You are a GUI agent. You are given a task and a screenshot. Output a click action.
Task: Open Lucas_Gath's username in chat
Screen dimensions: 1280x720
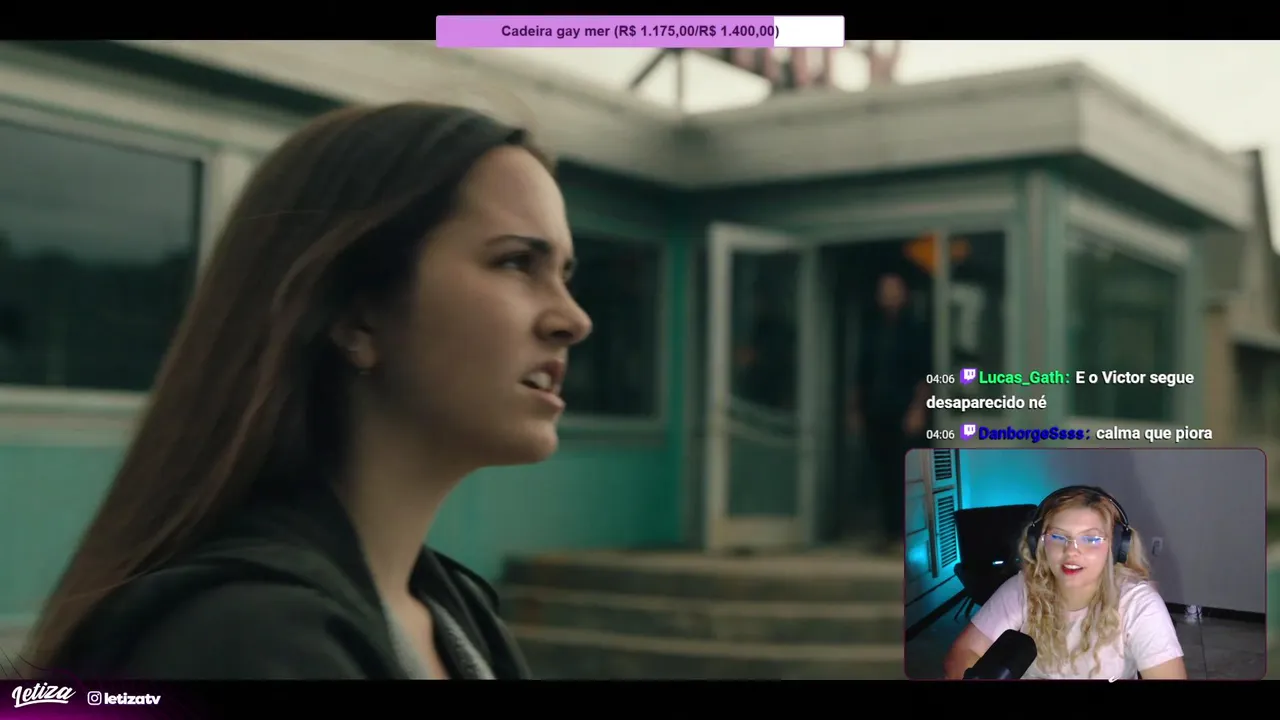[1024, 378]
